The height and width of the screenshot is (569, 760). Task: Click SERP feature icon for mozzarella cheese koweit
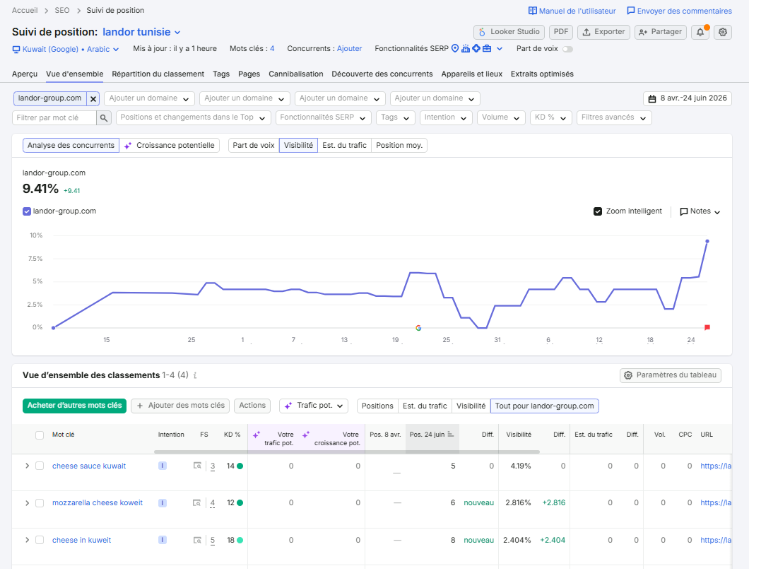(x=197, y=503)
